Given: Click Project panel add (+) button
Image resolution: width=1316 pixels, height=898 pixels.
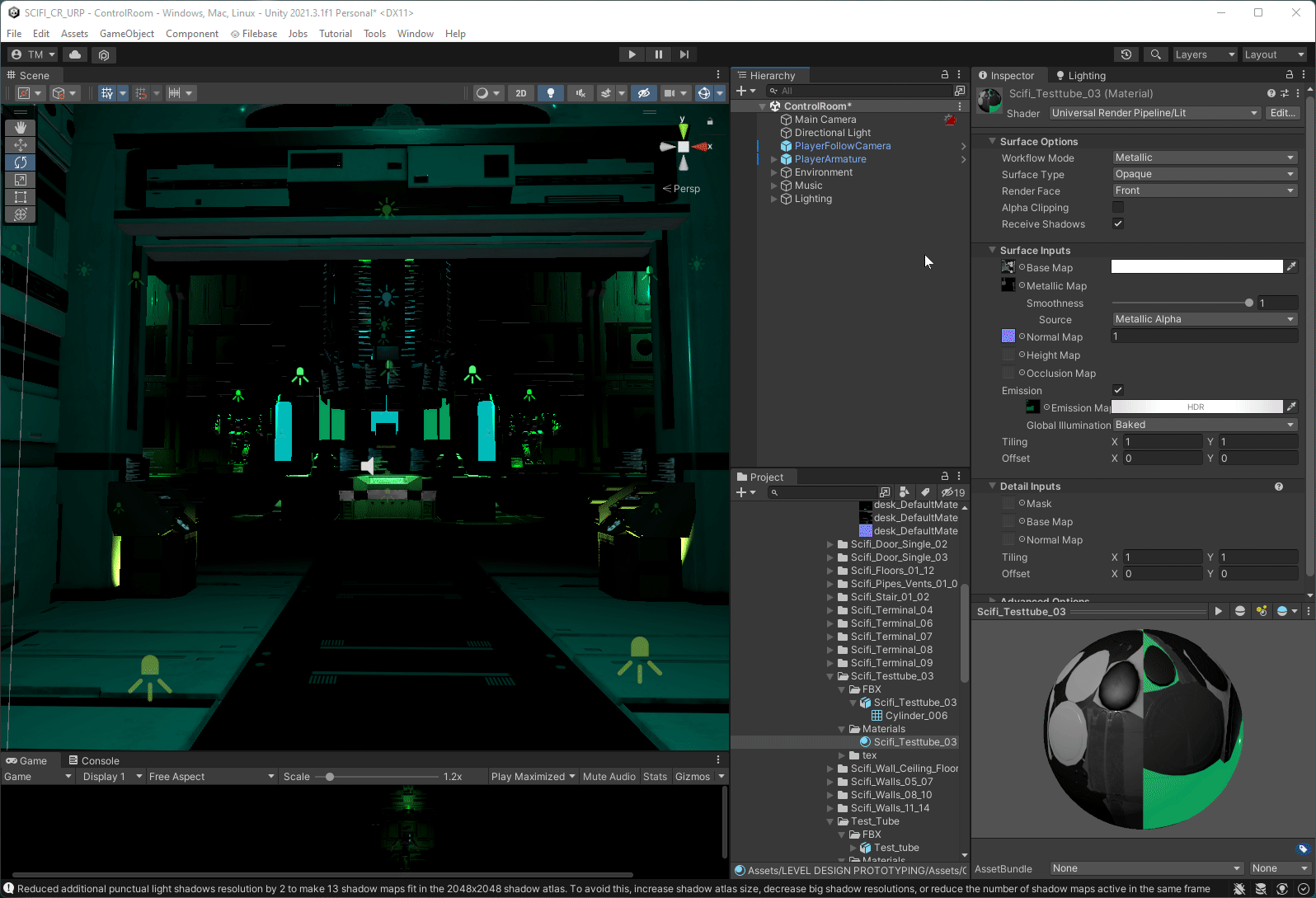Looking at the screenshot, I should point(741,492).
